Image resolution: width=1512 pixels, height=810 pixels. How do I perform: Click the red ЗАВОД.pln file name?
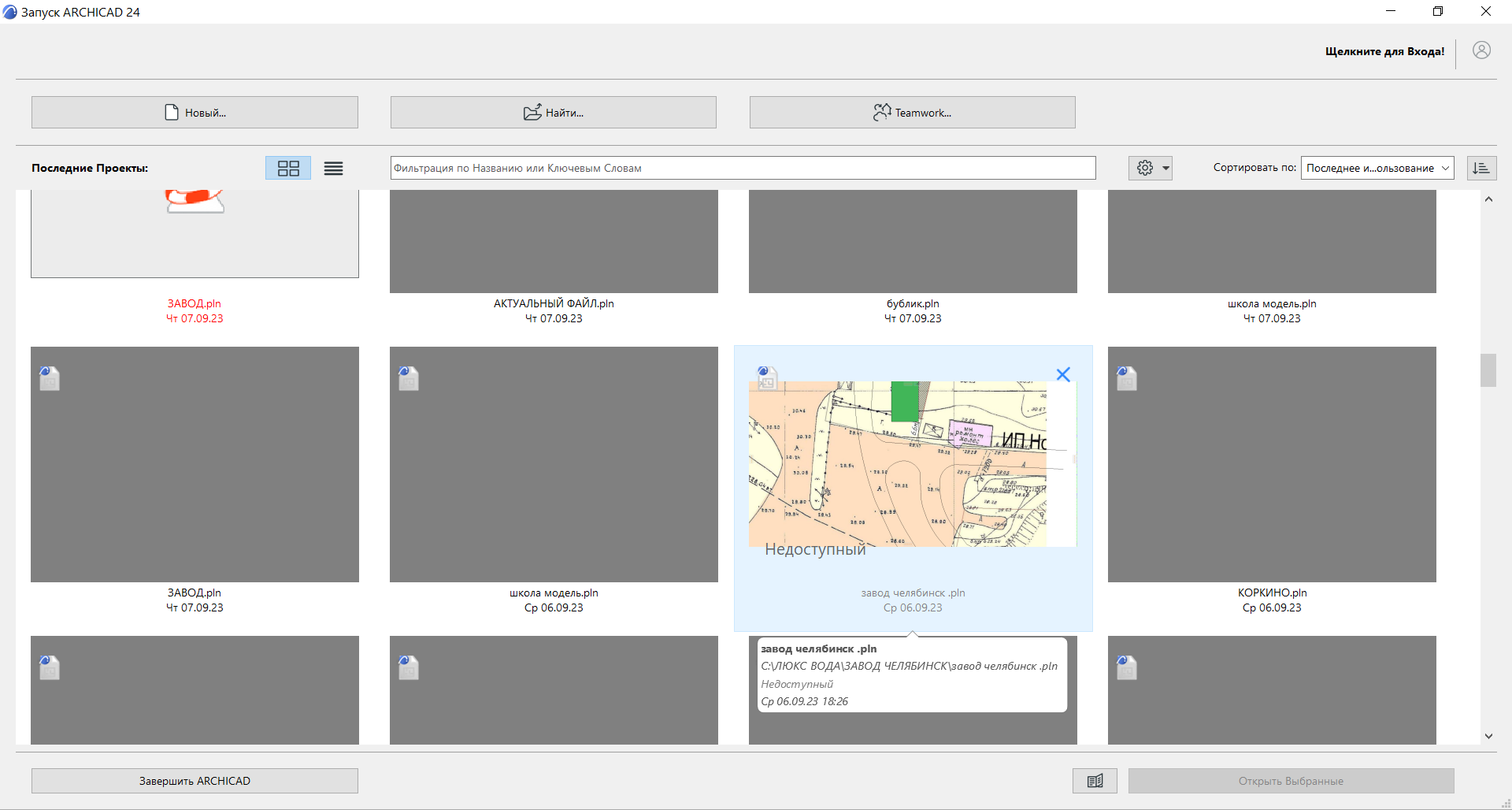(x=194, y=303)
